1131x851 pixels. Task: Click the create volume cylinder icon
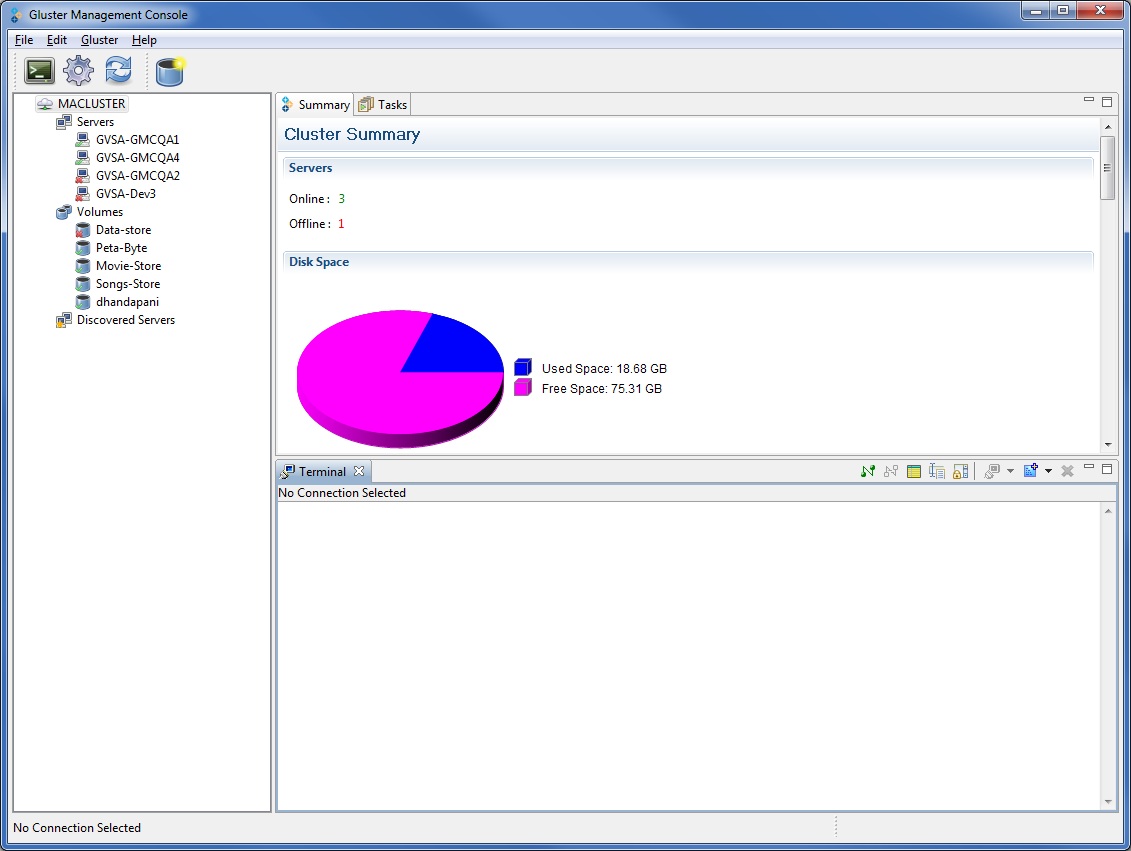click(x=171, y=71)
